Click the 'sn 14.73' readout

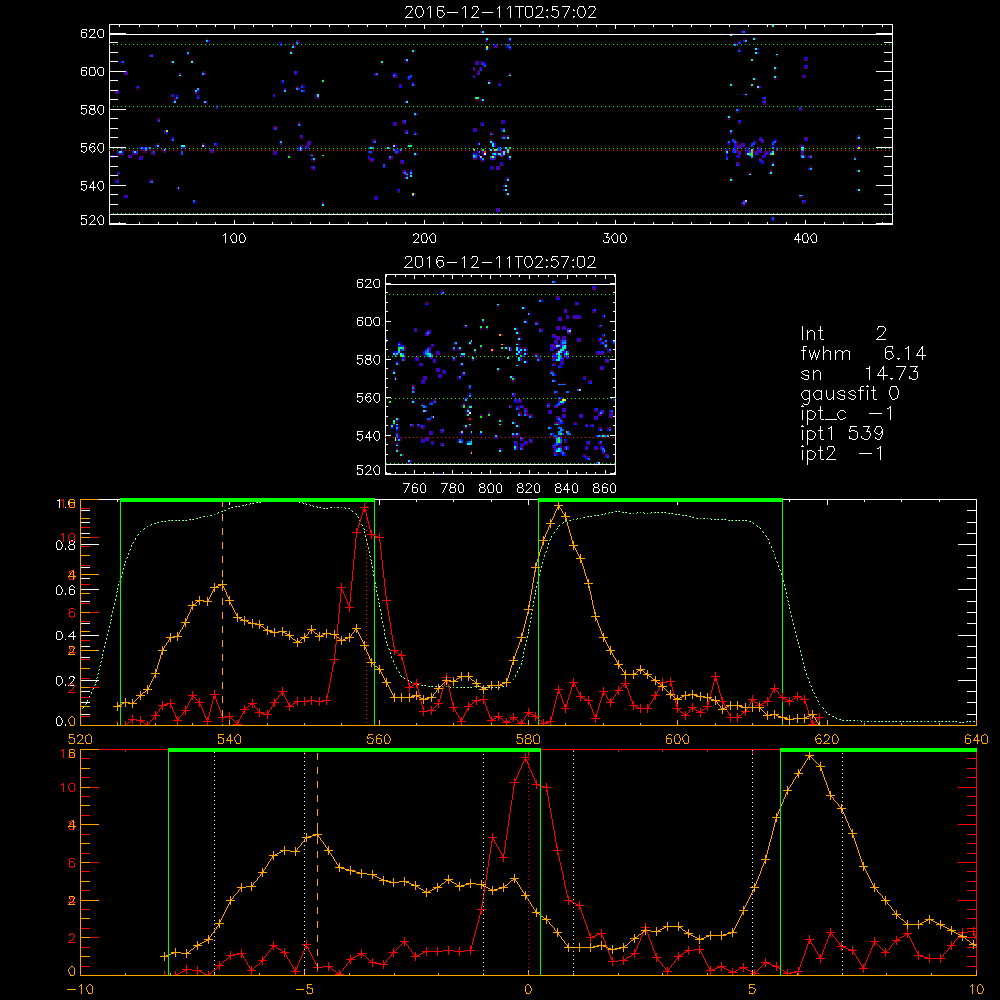(x=859, y=373)
